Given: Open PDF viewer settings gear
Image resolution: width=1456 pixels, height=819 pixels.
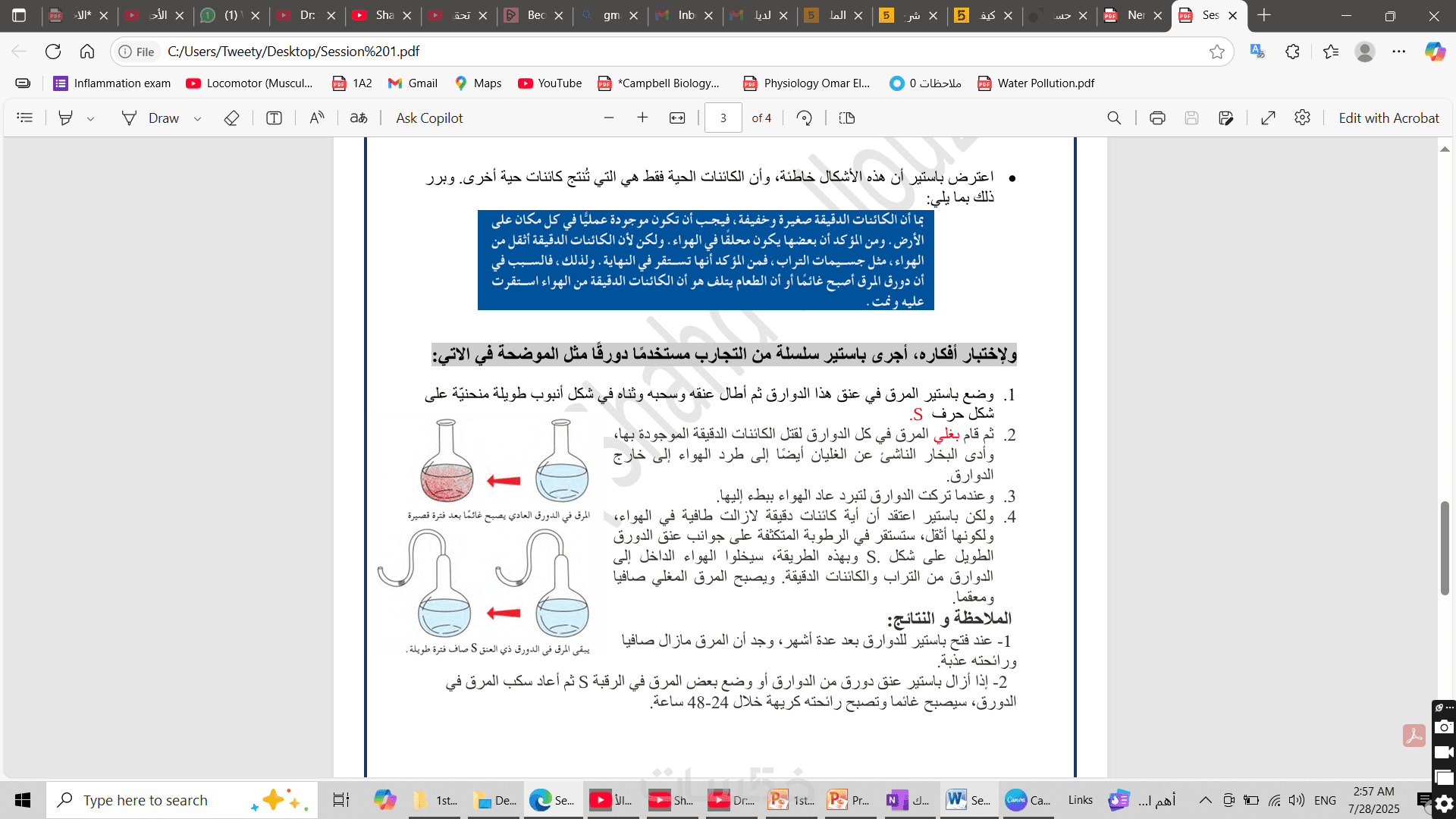Looking at the screenshot, I should click(x=1302, y=118).
